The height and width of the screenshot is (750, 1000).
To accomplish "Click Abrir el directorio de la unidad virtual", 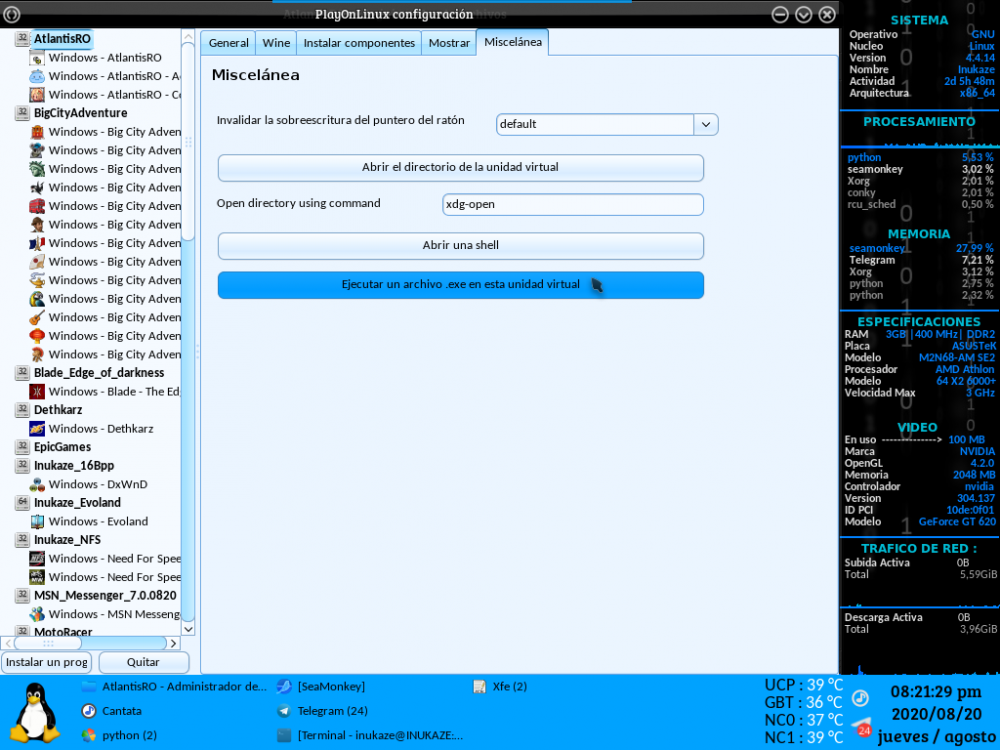I will click(x=460, y=167).
